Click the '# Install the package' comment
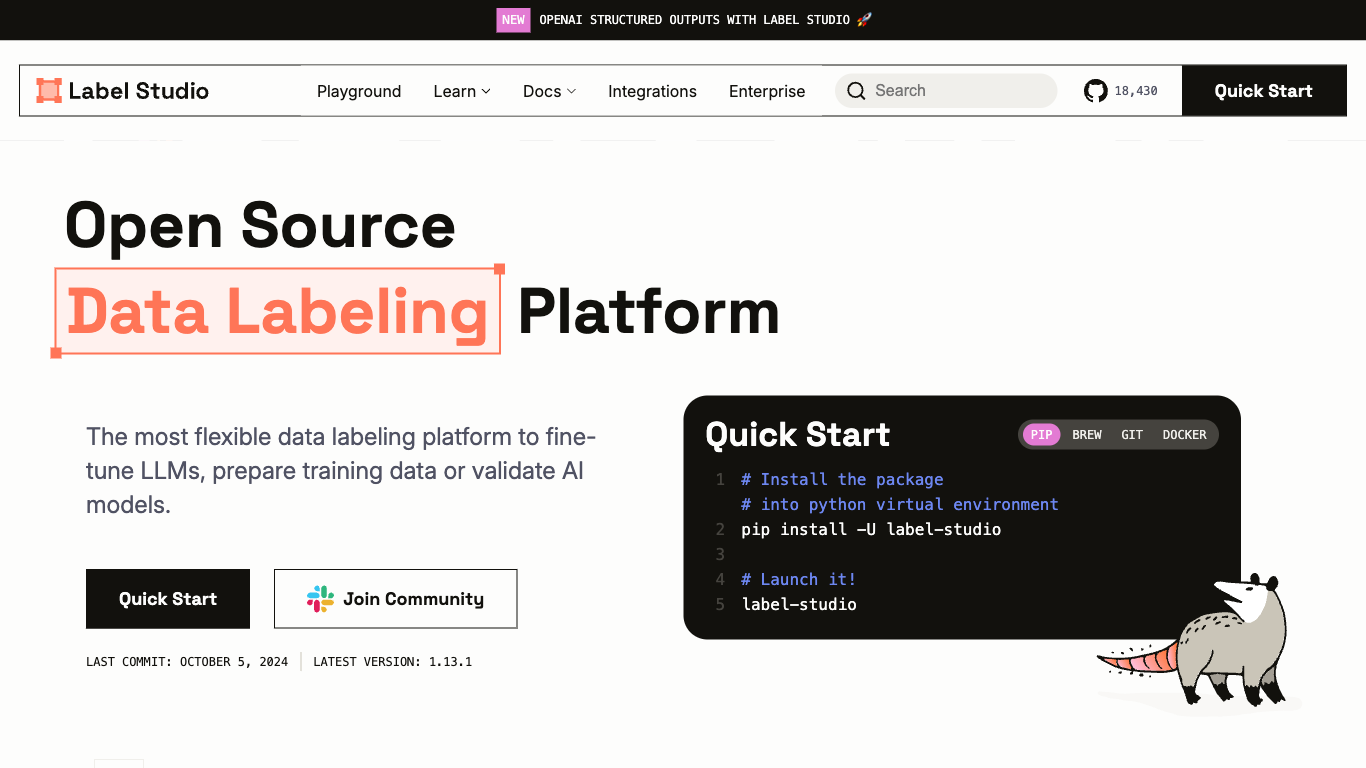 pos(842,479)
